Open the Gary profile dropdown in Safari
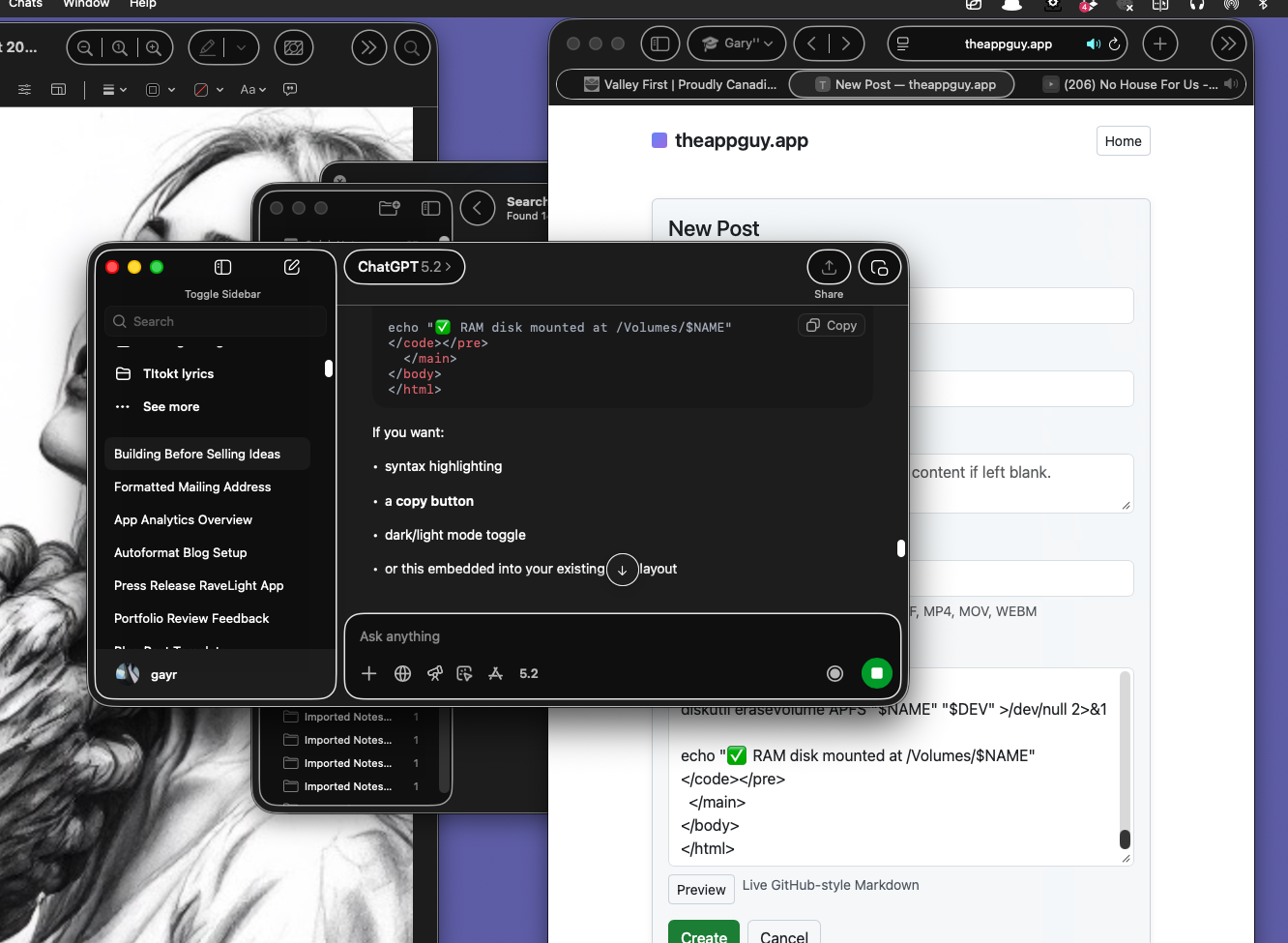1288x943 pixels. [x=736, y=44]
